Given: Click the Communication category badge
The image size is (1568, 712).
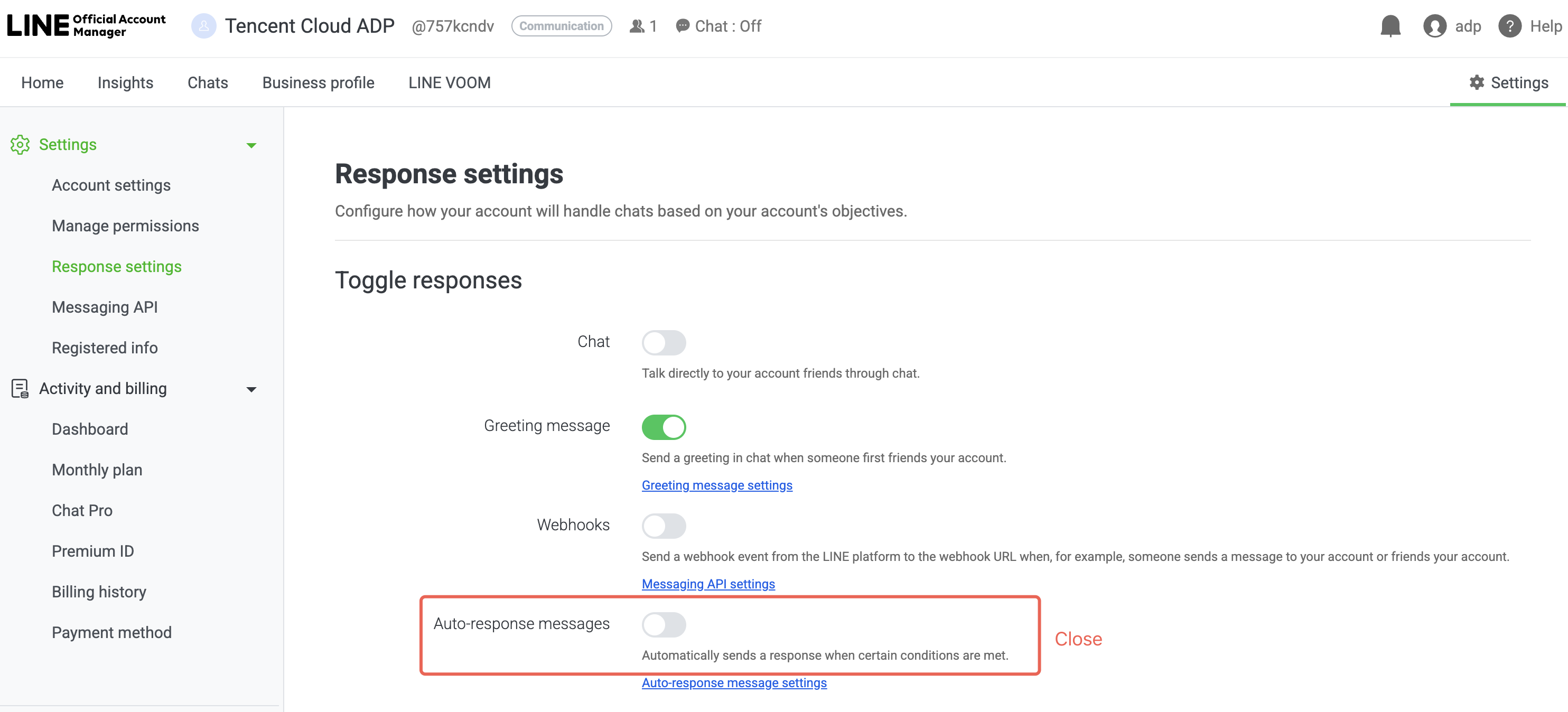Looking at the screenshot, I should click(x=561, y=26).
